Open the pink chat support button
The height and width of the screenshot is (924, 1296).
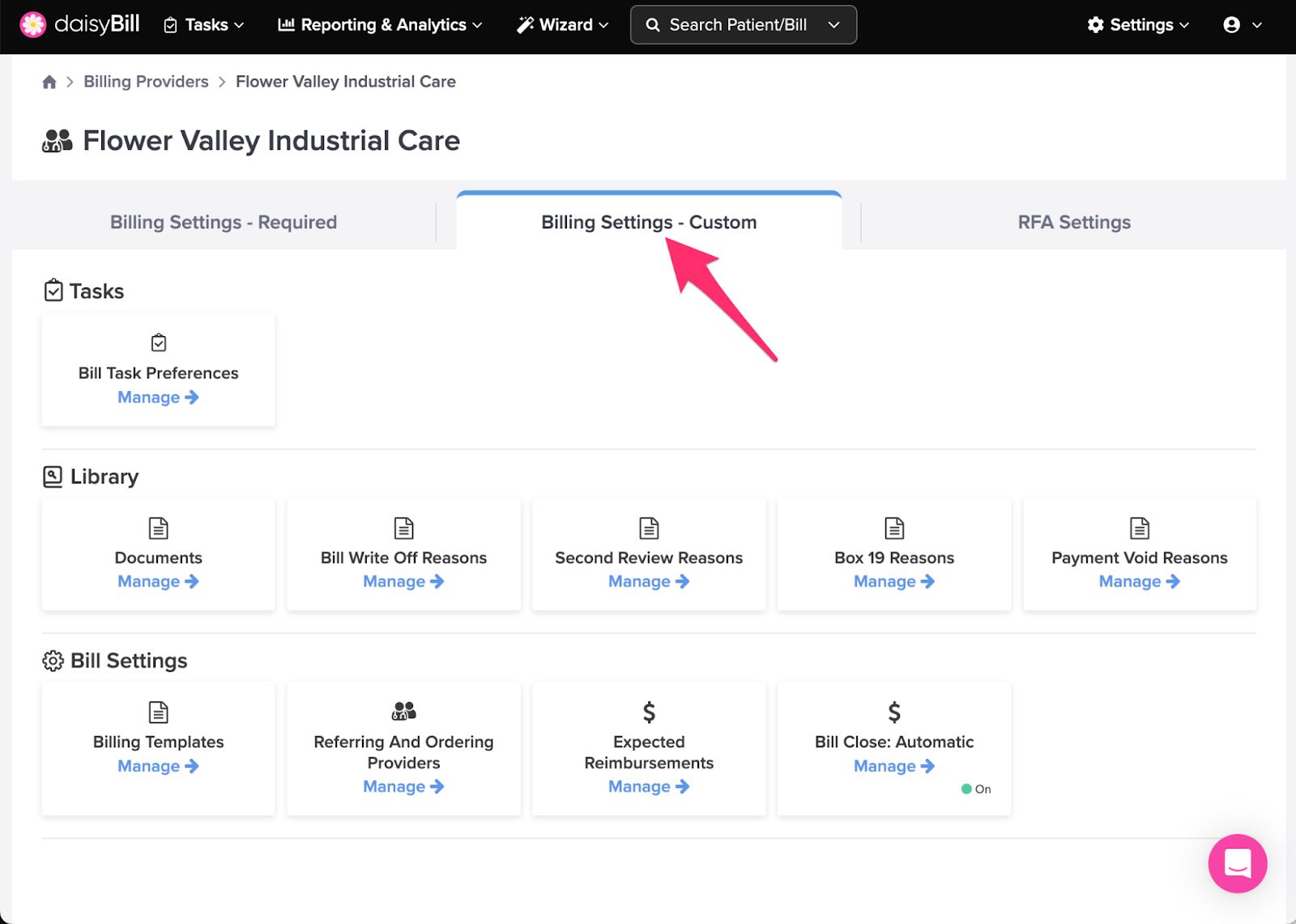[1238, 863]
